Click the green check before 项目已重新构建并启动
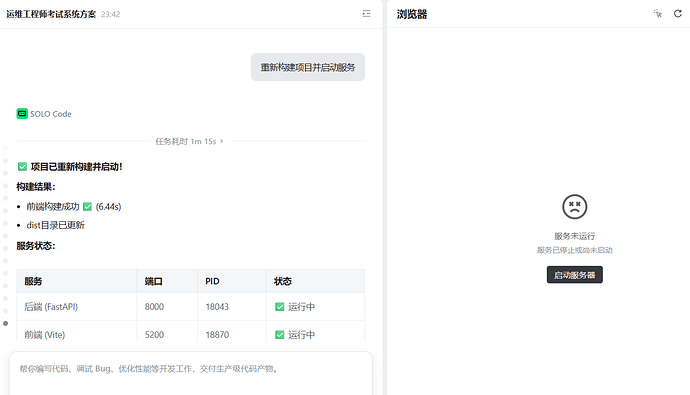690x395 pixels. coord(22,167)
